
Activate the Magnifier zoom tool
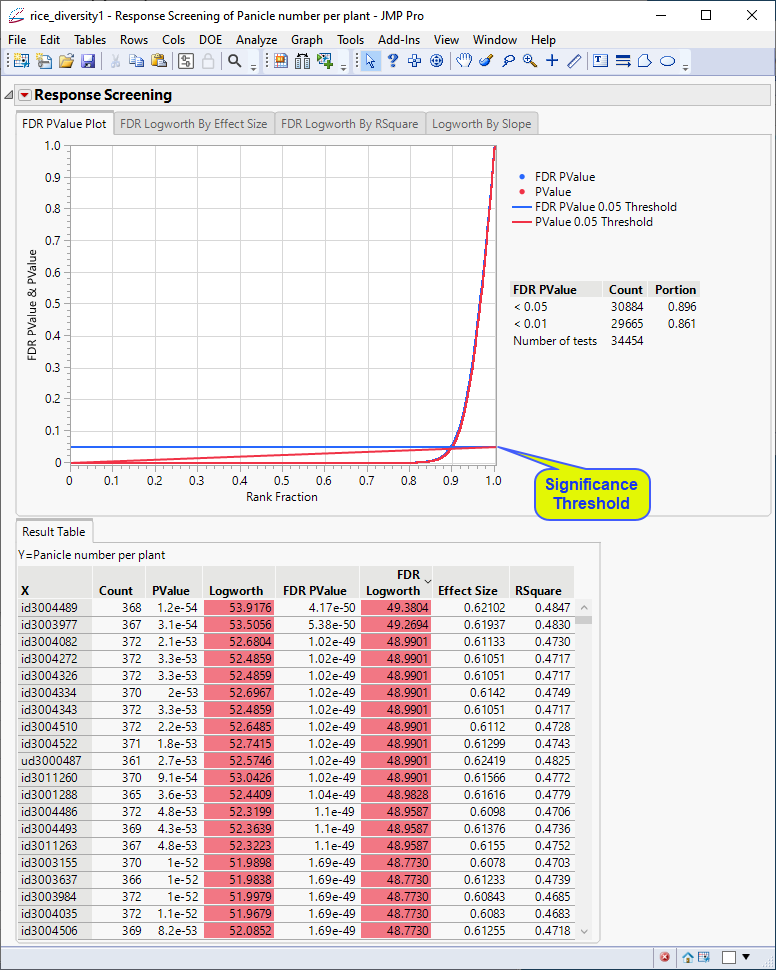(529, 61)
